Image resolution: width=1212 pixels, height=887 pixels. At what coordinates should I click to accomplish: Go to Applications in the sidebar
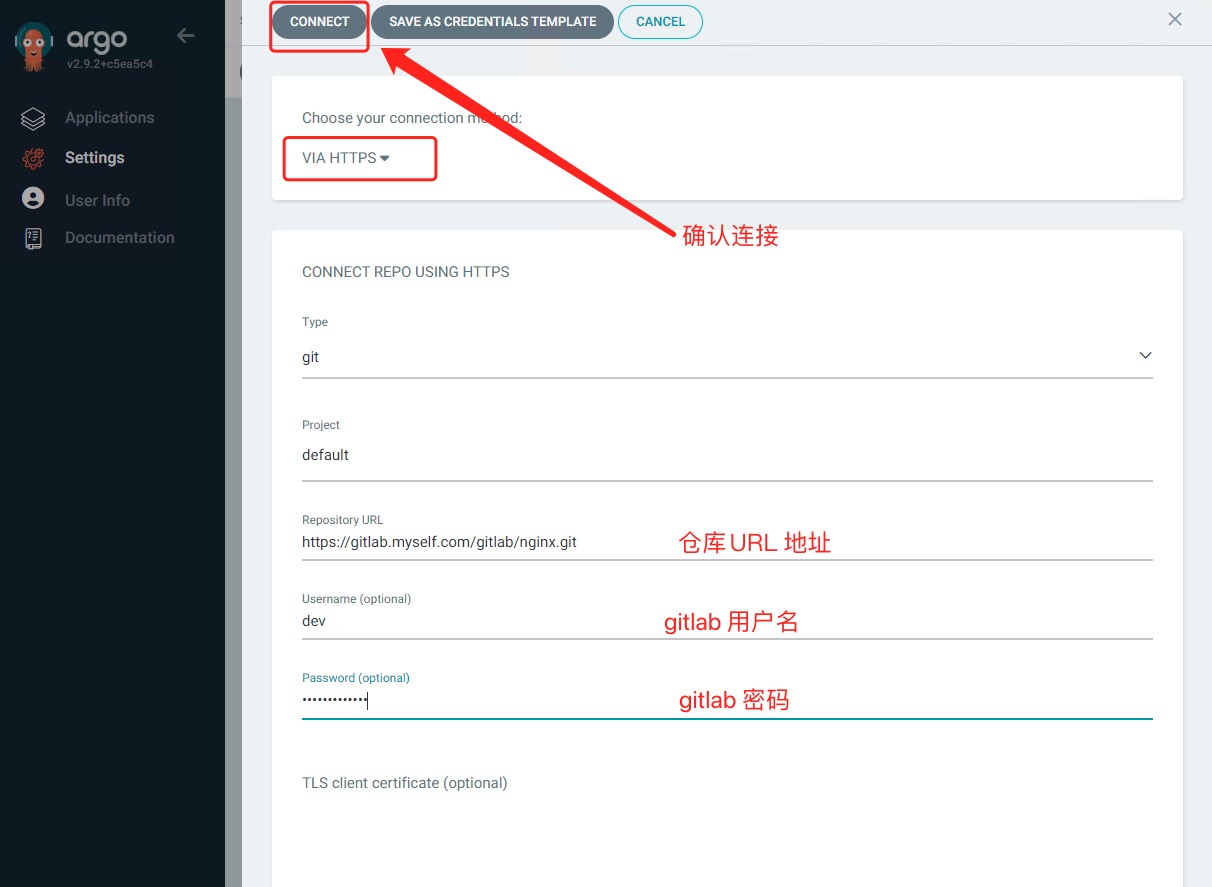tap(109, 118)
